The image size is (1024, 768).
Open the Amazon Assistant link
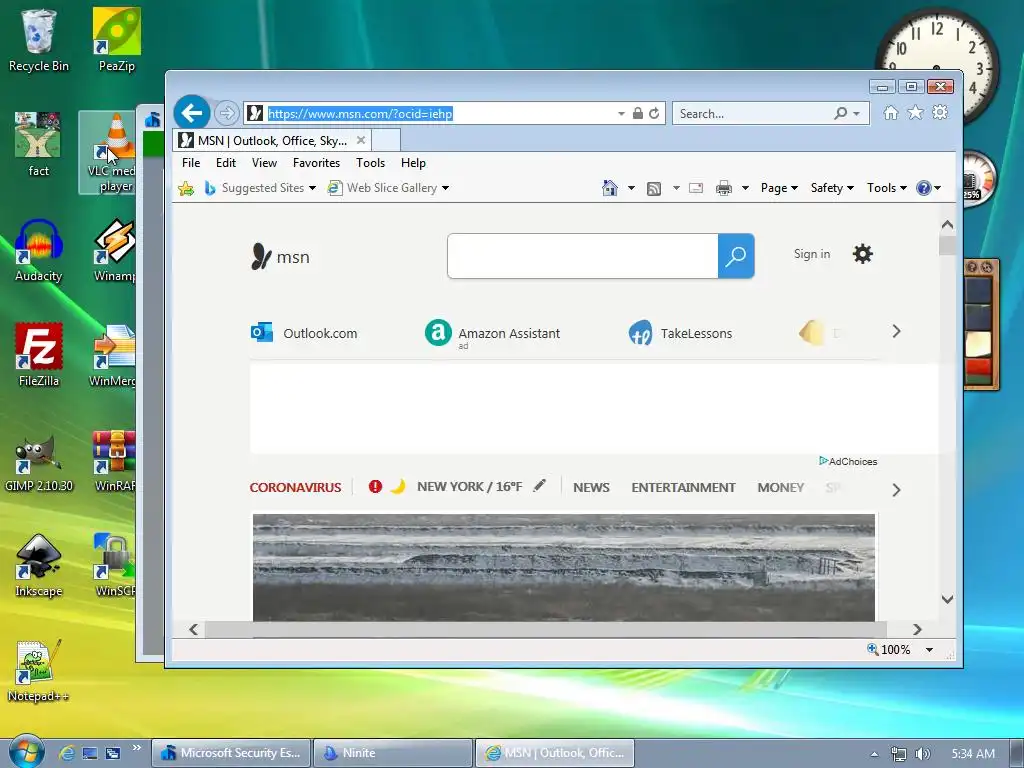[492, 334]
